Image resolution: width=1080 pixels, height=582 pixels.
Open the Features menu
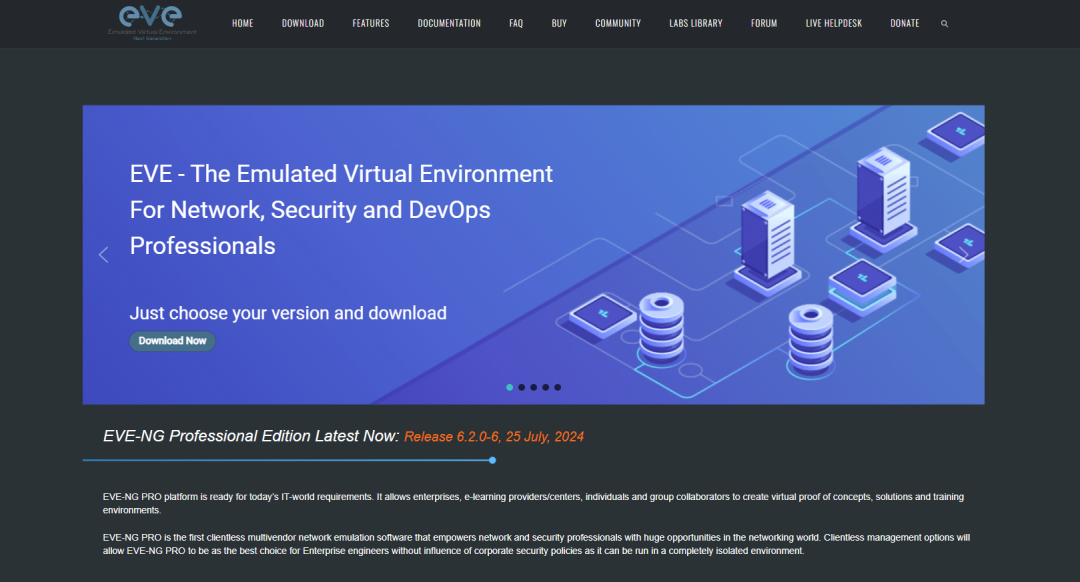tap(371, 23)
